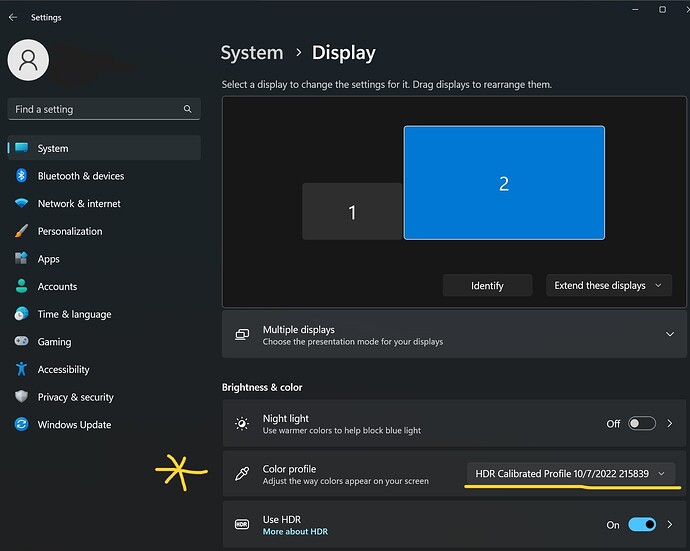This screenshot has width=690, height=551.
Task: Open Network & internet settings
Action: click(x=104, y=203)
